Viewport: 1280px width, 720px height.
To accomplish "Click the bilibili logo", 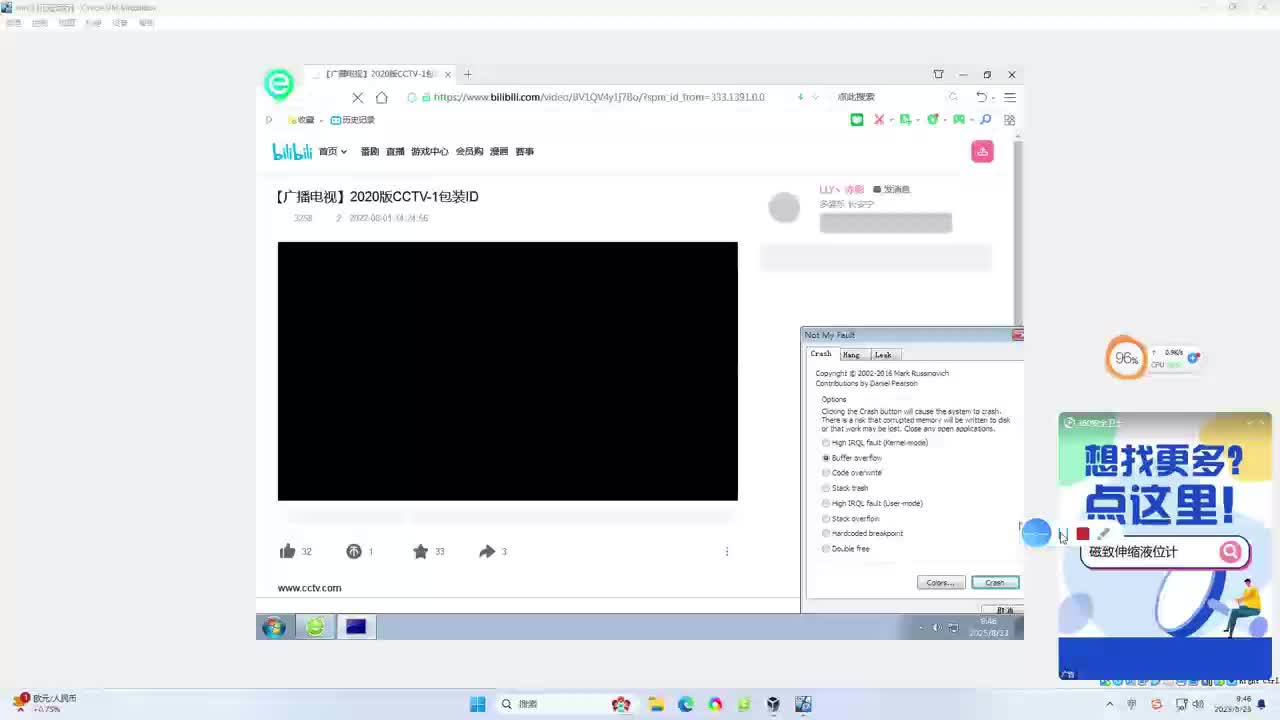I will tap(292, 151).
